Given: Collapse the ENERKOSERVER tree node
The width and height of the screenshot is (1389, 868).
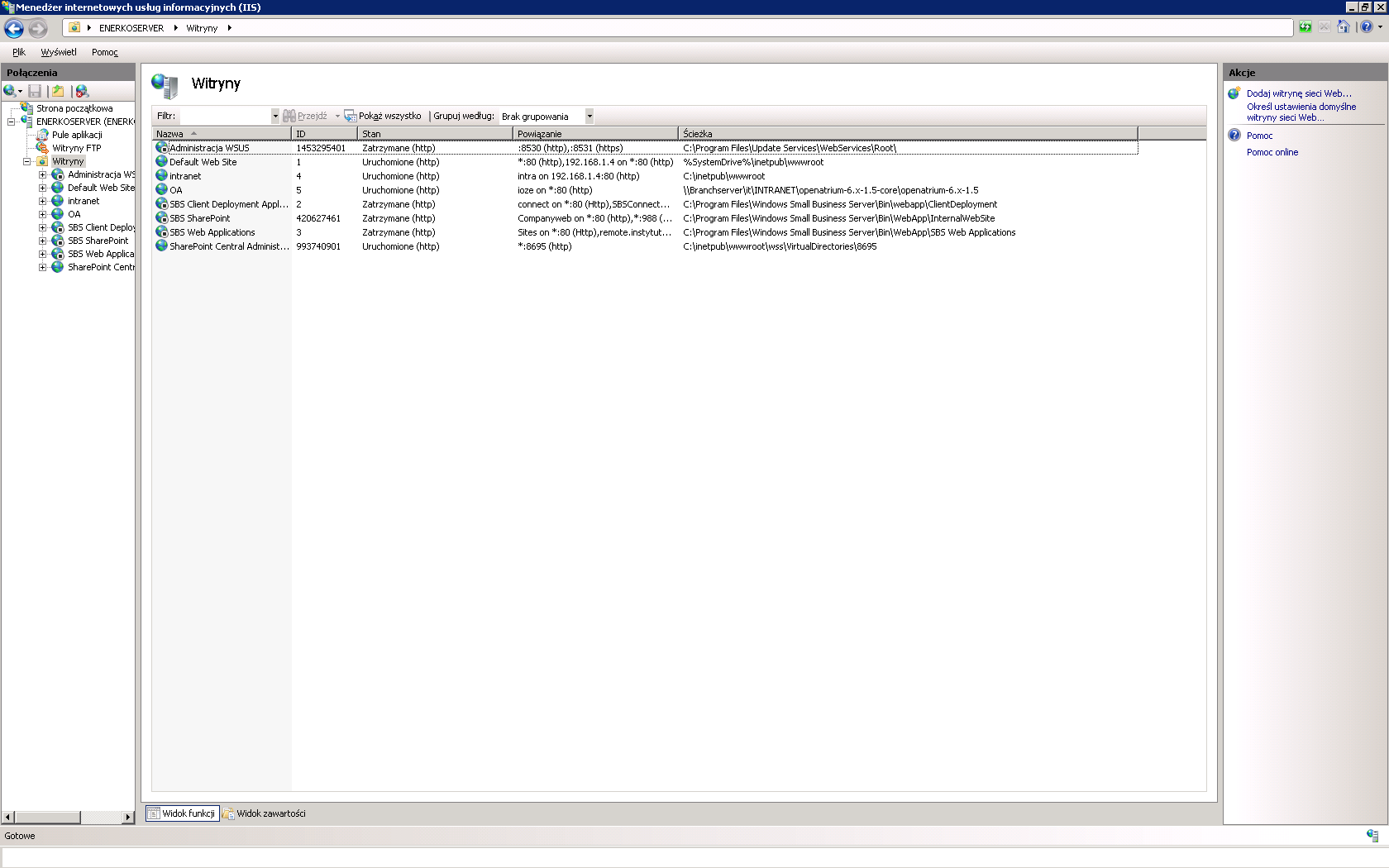Looking at the screenshot, I should pos(11,122).
